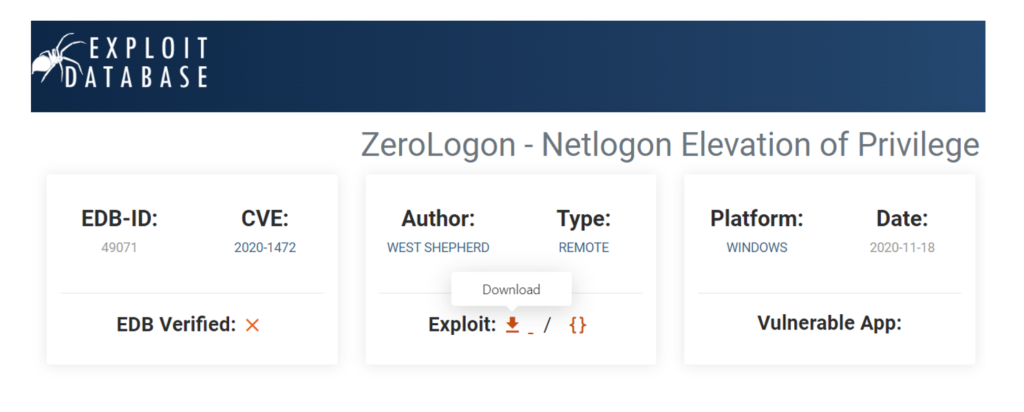Open author WEST SHEPHERD profile link

[438, 247]
